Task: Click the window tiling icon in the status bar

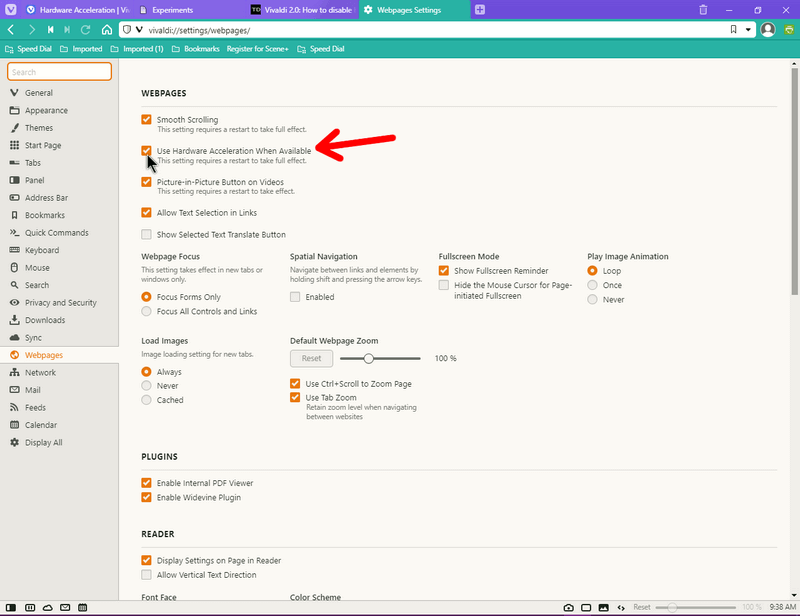Action: pyautogui.click(x=586, y=607)
